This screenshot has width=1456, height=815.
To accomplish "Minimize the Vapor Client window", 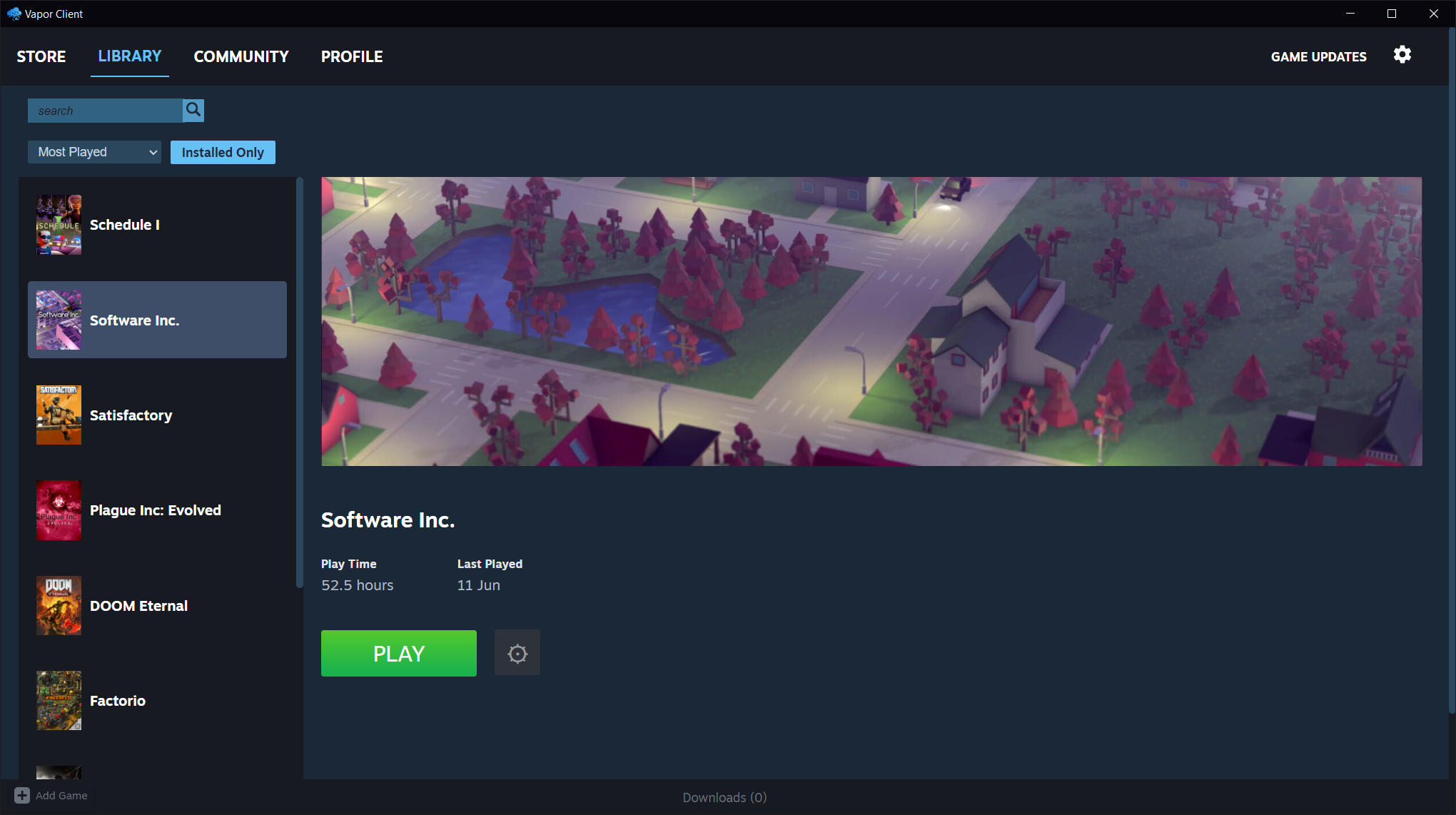I will 1350,14.
